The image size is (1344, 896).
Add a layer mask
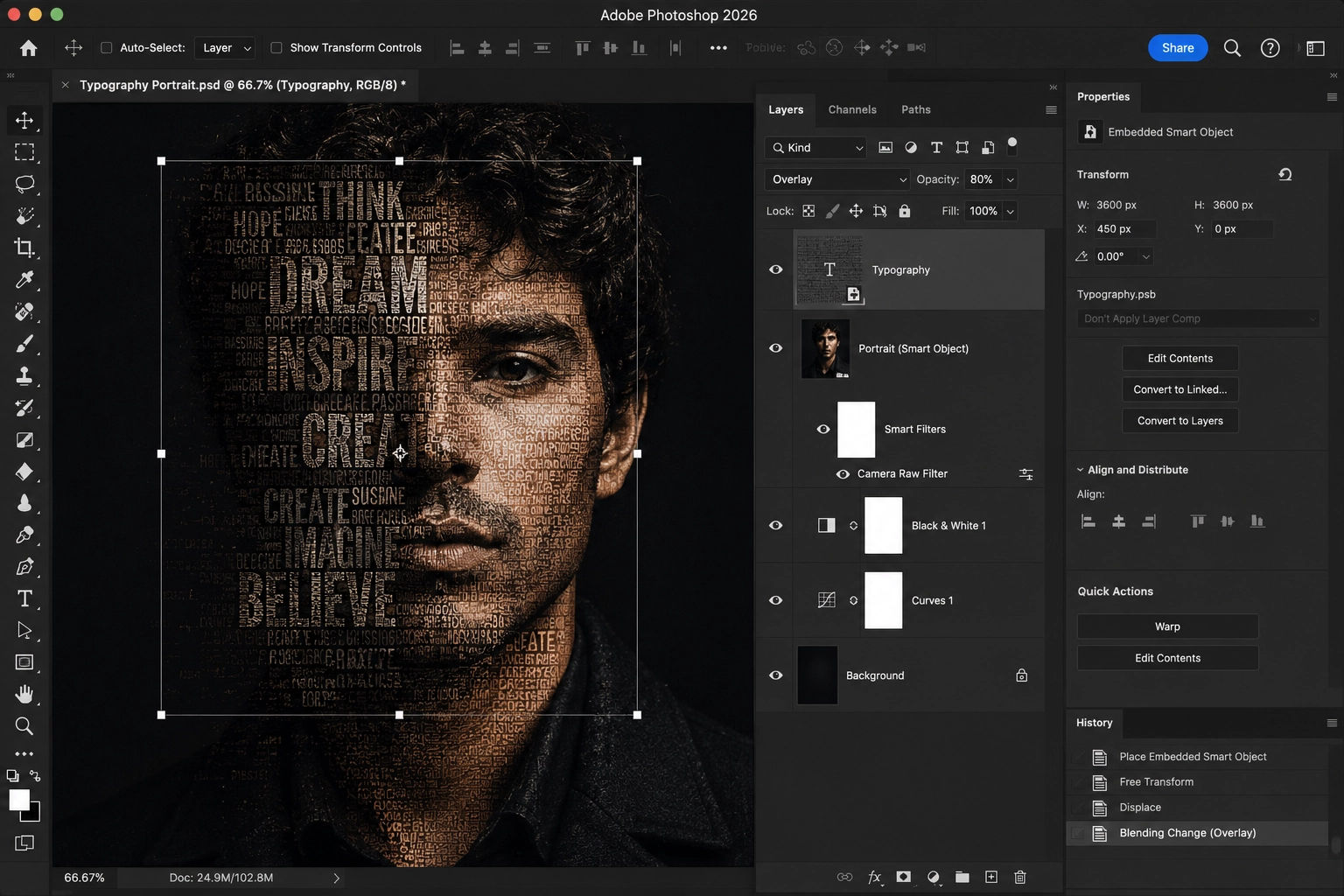[904, 877]
